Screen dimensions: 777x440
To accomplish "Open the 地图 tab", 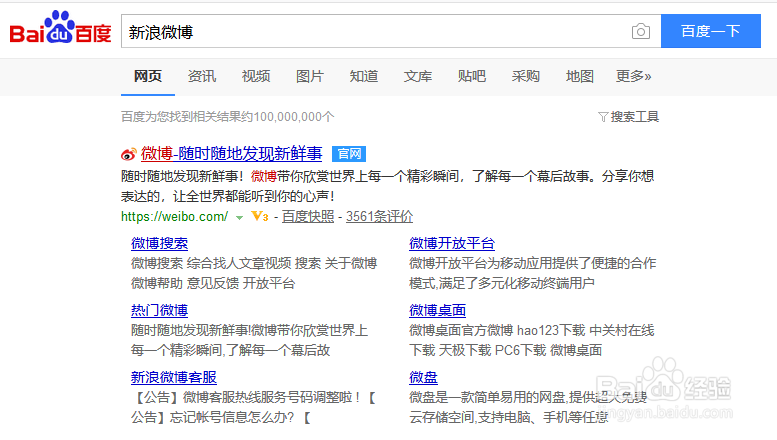I will [580, 76].
